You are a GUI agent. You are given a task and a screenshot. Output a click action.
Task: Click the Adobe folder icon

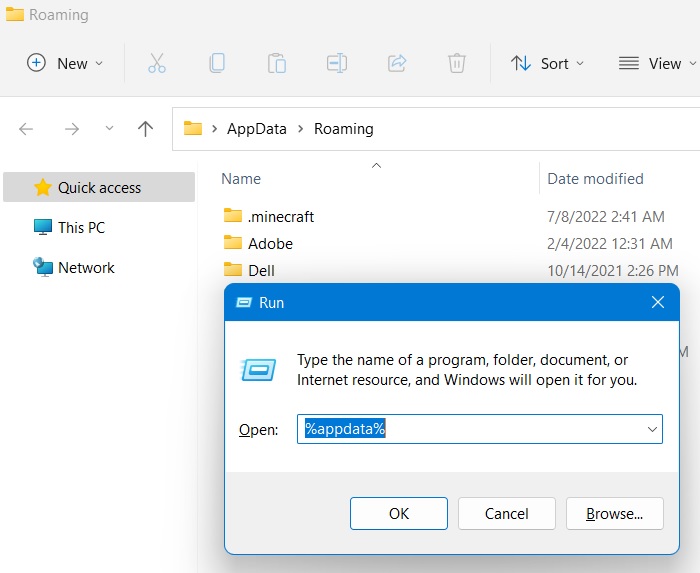click(x=233, y=242)
